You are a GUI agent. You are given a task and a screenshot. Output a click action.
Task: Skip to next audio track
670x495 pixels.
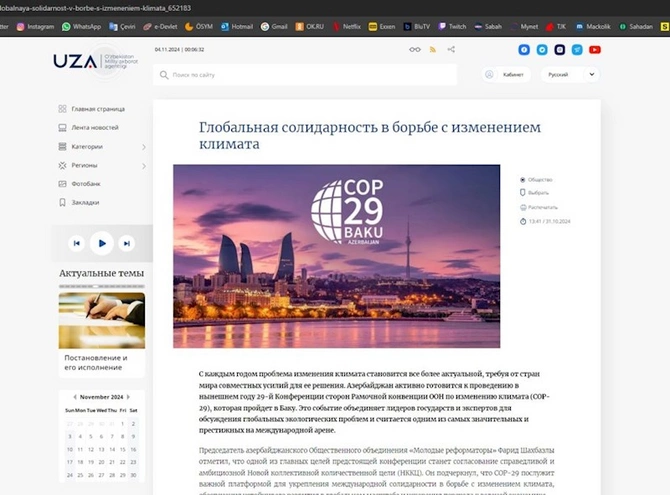pyautogui.click(x=126, y=243)
